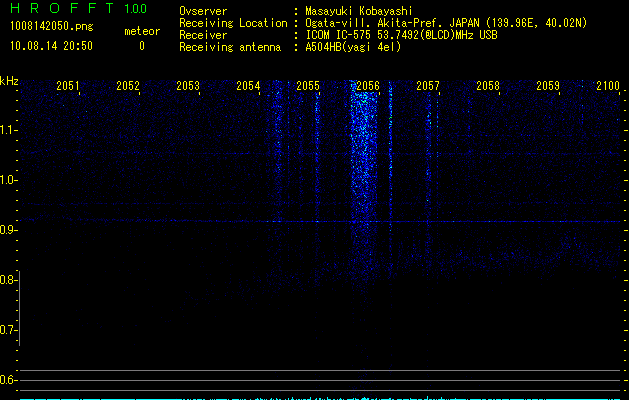Click the 2100 time marker
The image size is (629, 400).
608,86
